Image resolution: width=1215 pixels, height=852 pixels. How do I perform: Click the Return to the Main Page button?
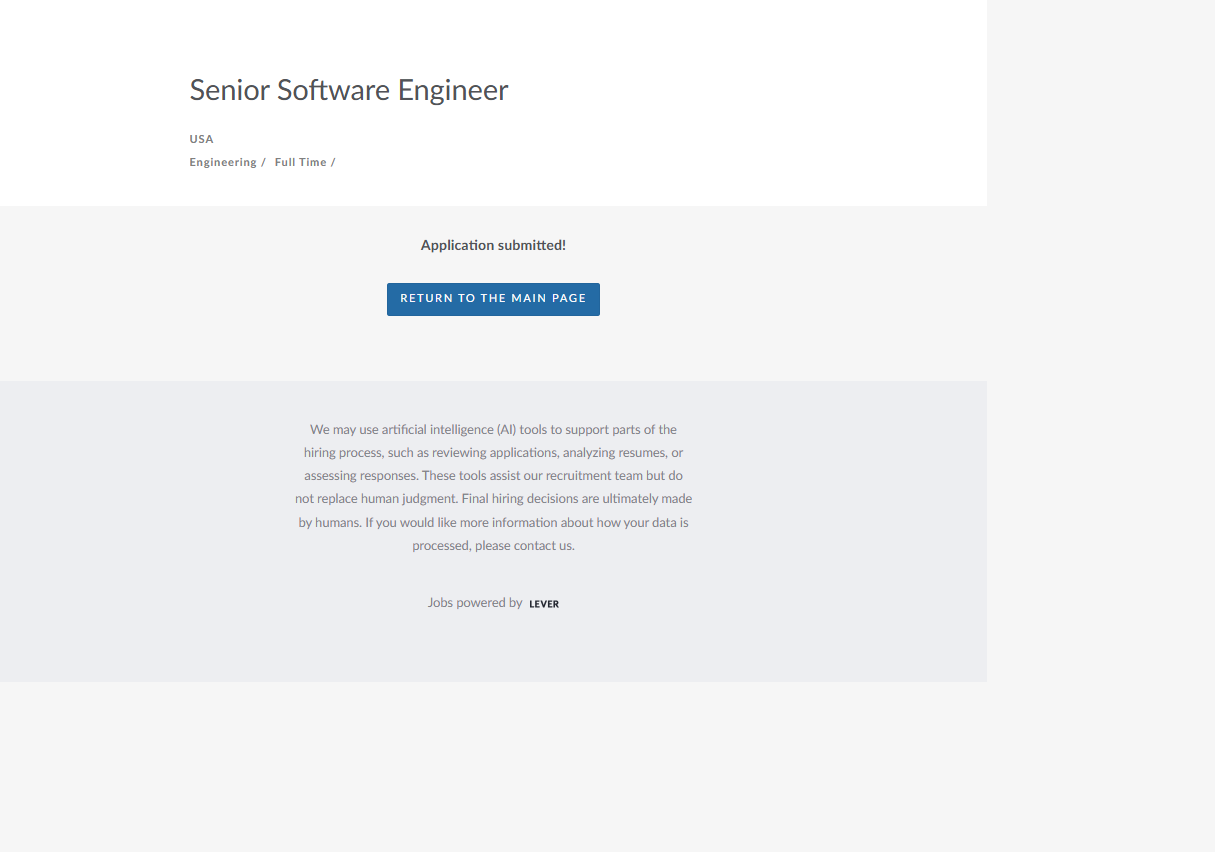pos(493,299)
